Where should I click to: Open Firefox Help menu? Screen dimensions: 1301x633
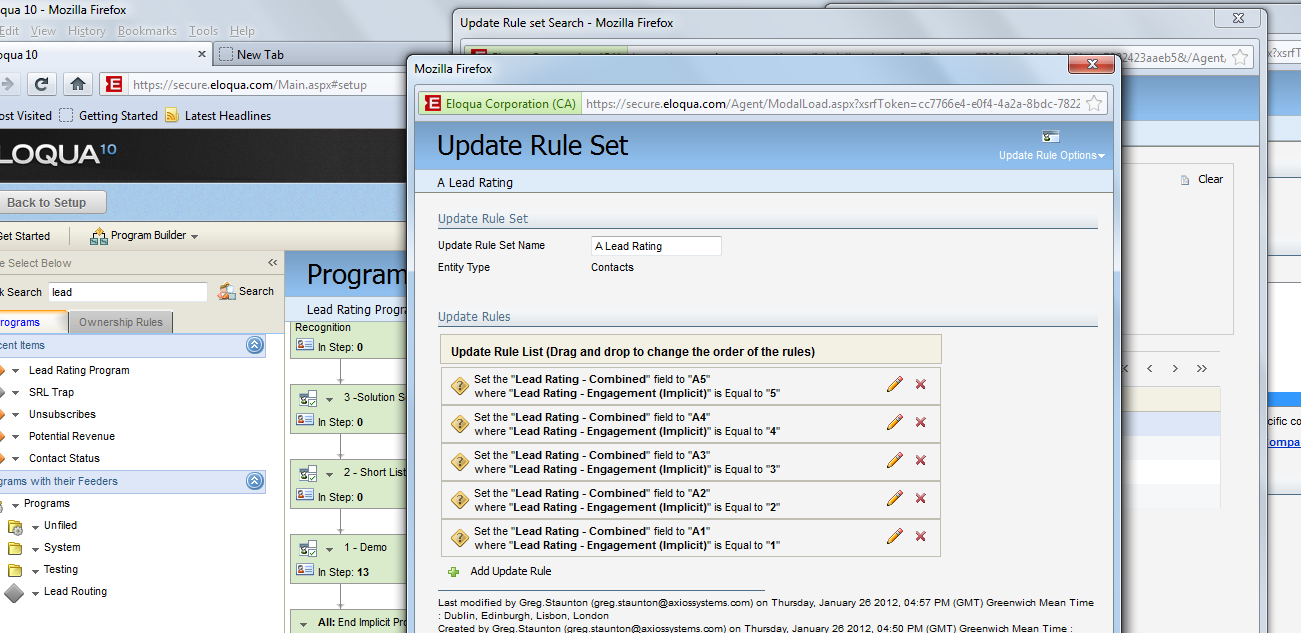click(243, 31)
